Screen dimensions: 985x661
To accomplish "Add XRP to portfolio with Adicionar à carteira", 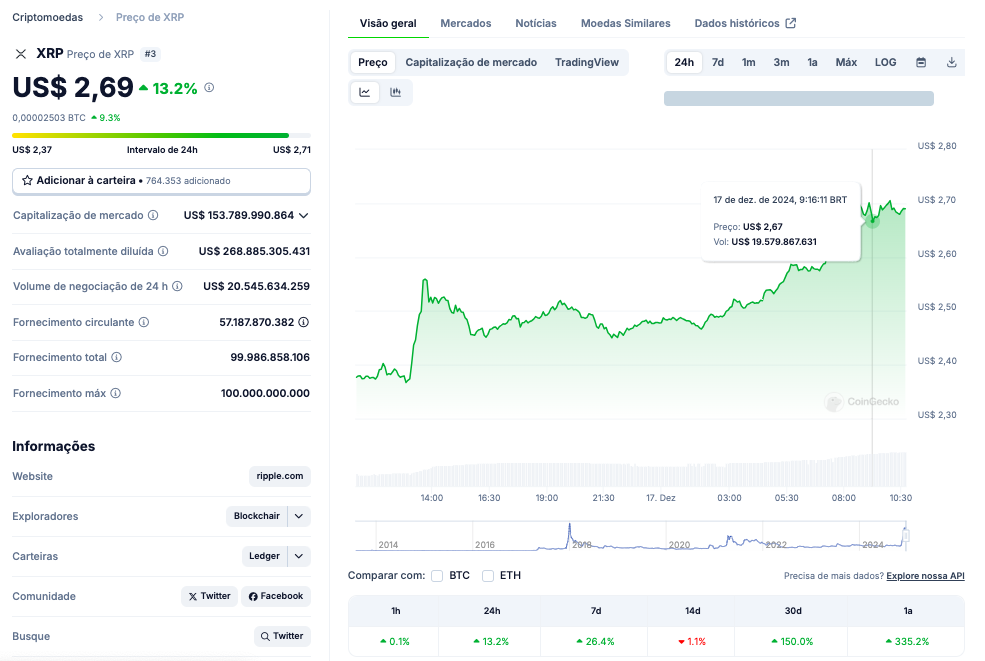I will 161,181.
